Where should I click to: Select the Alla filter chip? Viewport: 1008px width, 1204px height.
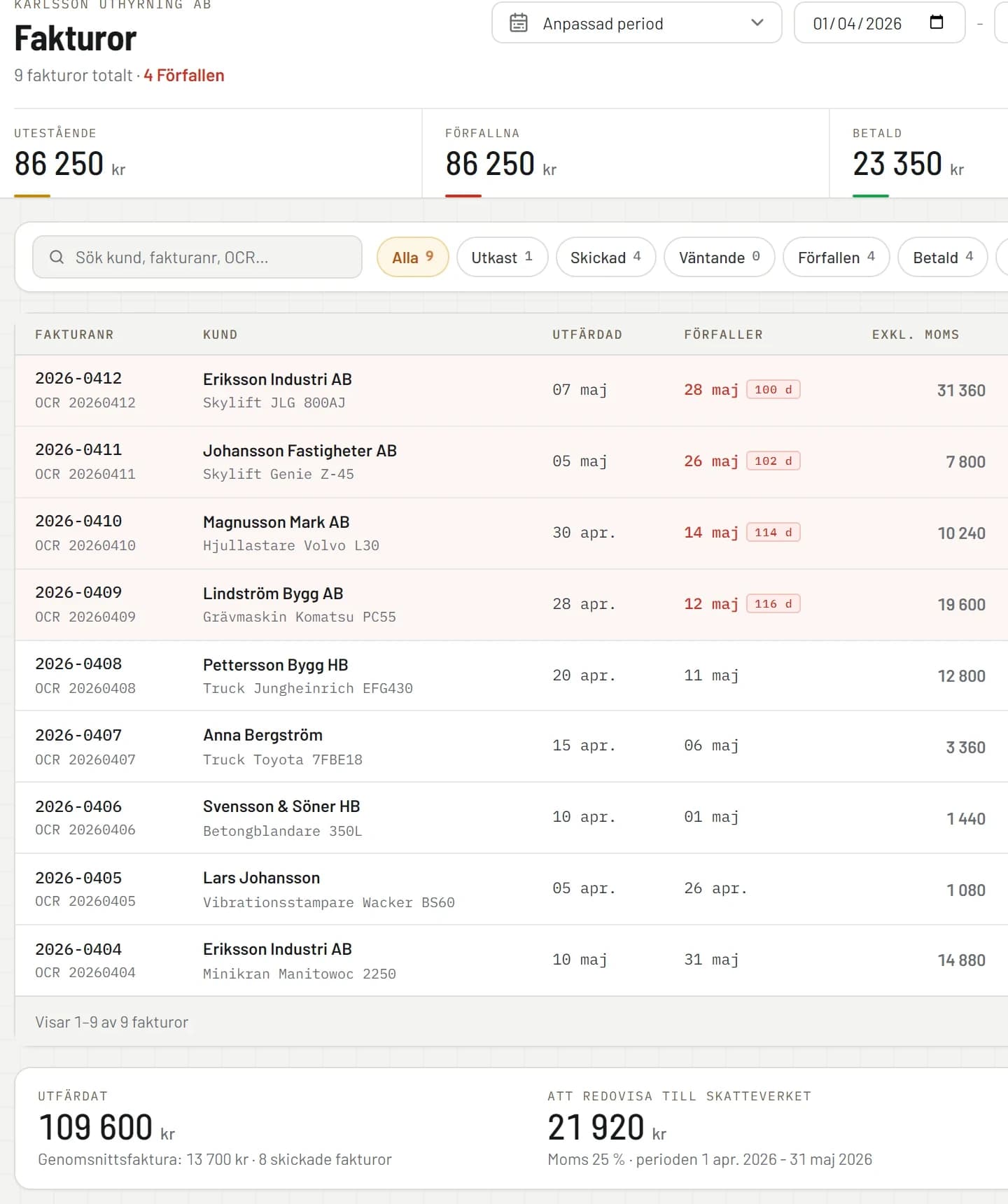[412, 257]
